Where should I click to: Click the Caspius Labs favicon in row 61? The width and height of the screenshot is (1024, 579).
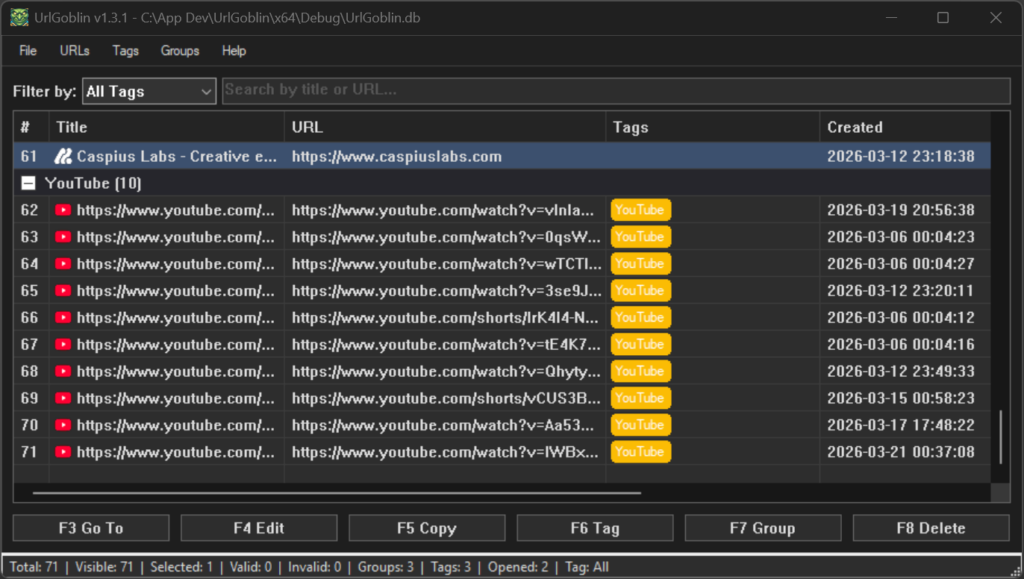point(63,157)
